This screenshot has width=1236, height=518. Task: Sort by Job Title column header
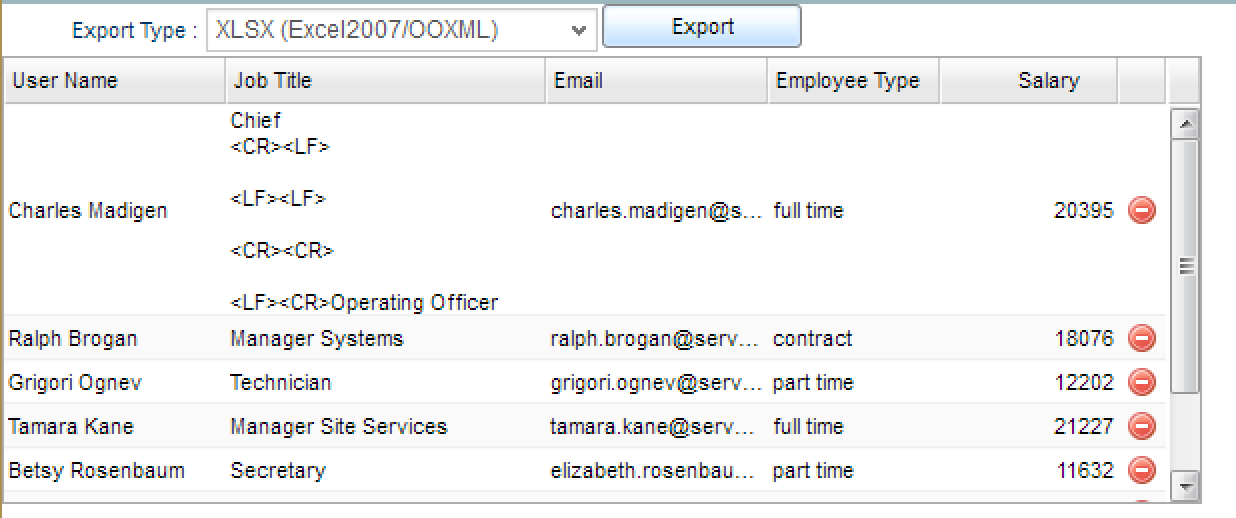[x=385, y=81]
